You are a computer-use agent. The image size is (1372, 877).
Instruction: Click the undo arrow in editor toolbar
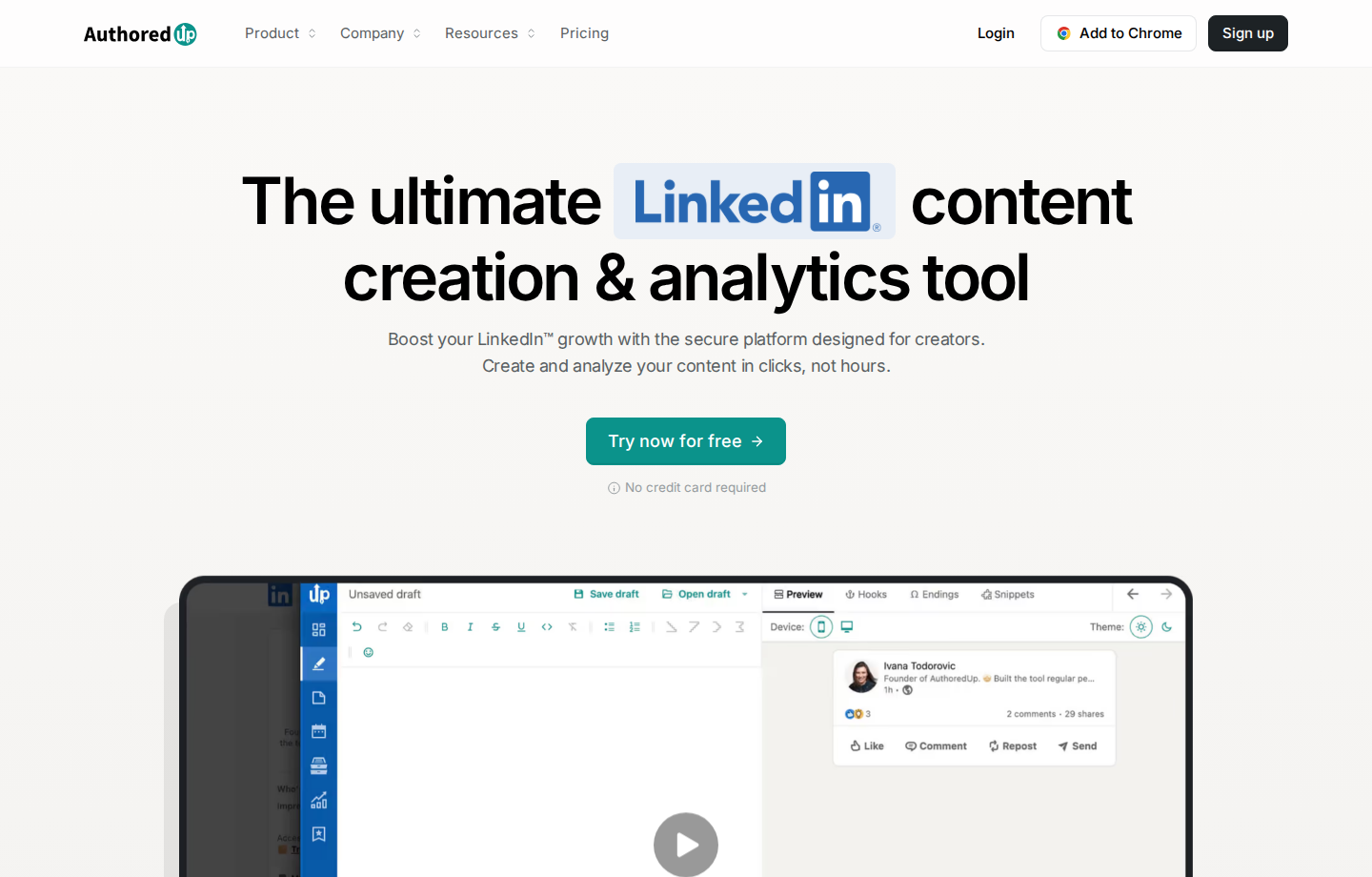pyautogui.click(x=356, y=627)
